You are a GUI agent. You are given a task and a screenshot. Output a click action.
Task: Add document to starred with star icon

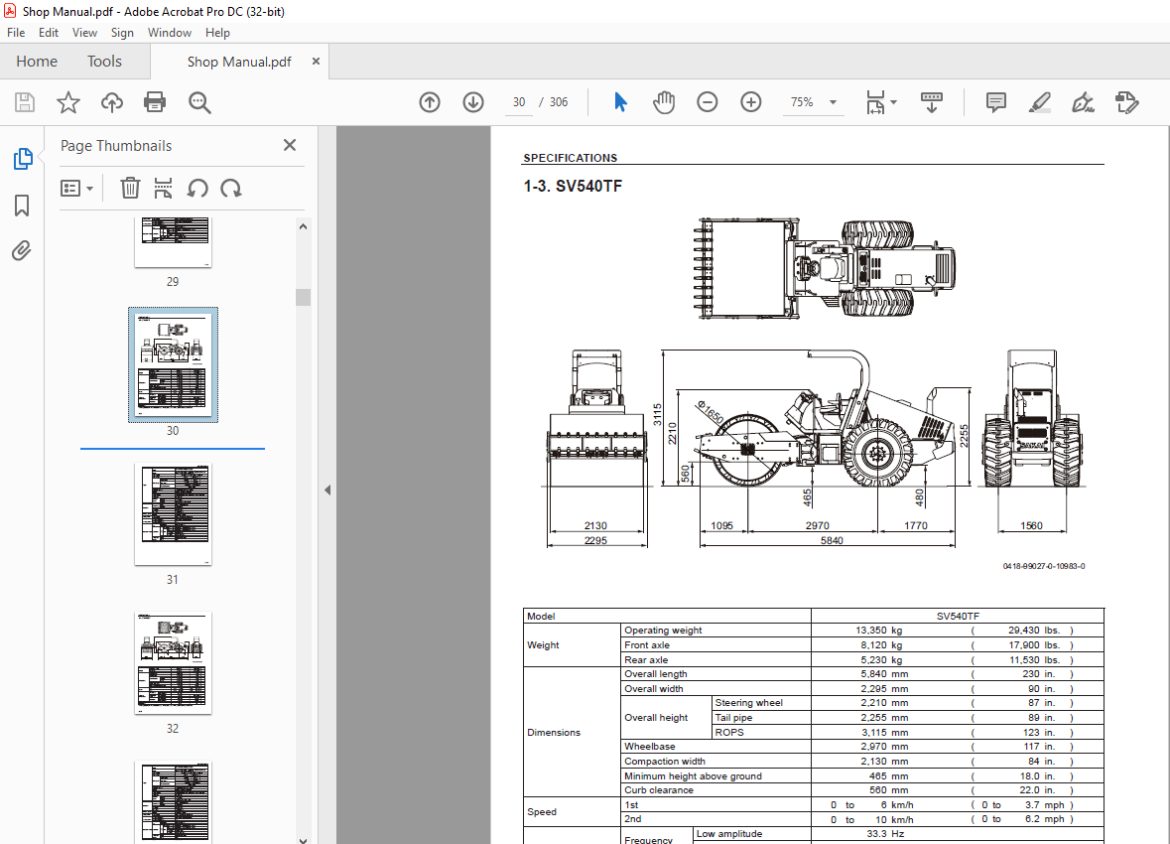tap(68, 102)
